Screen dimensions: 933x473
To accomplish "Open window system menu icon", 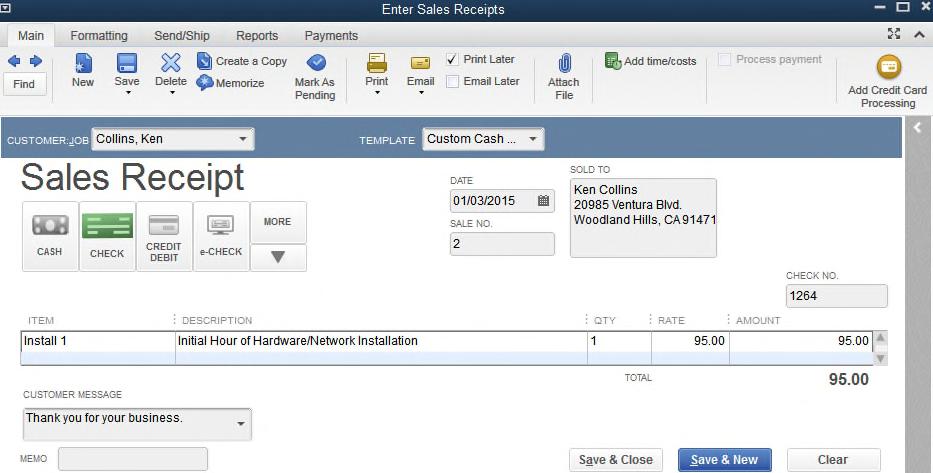I will [x=5, y=8].
